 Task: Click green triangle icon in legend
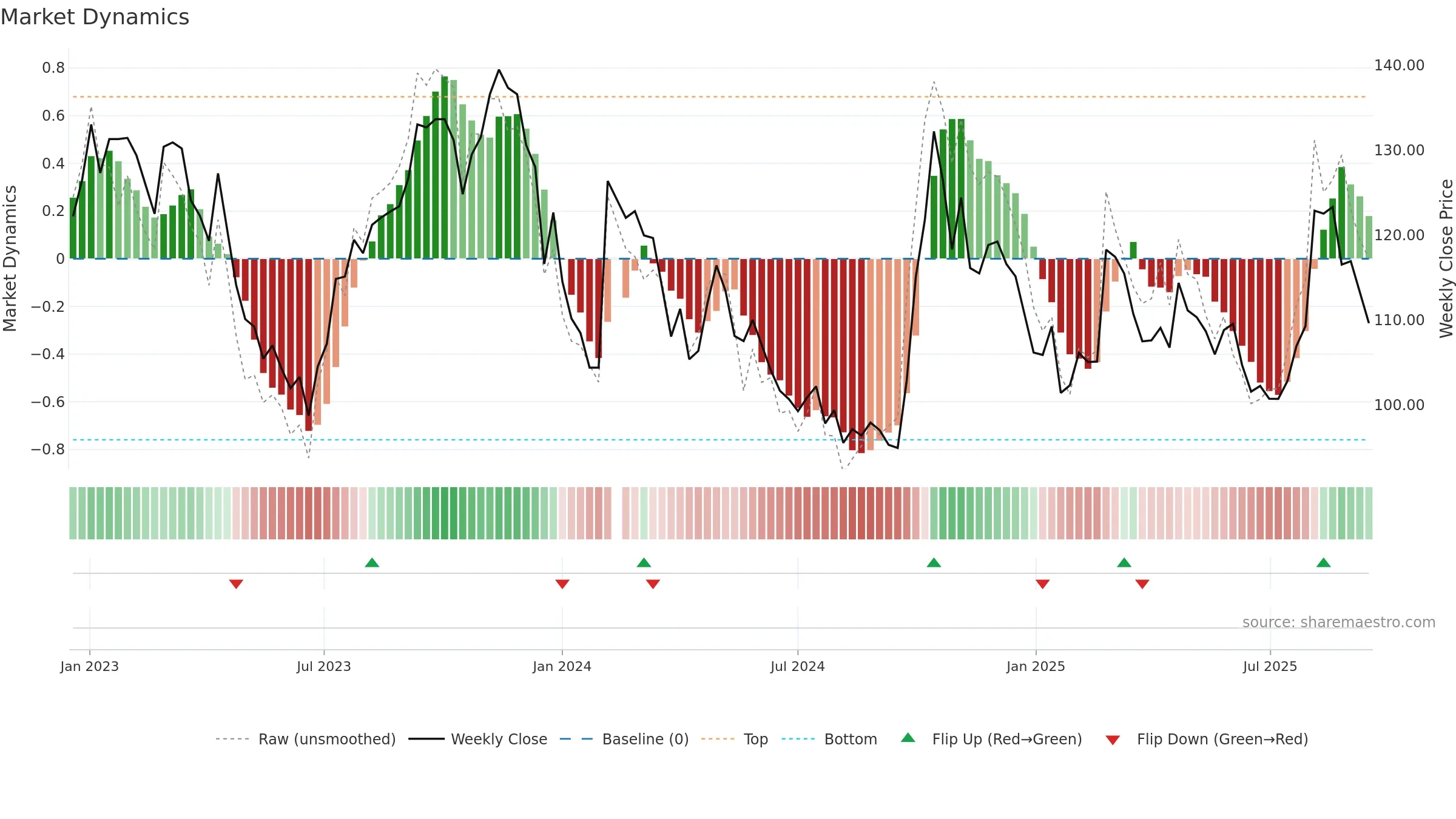(908, 738)
